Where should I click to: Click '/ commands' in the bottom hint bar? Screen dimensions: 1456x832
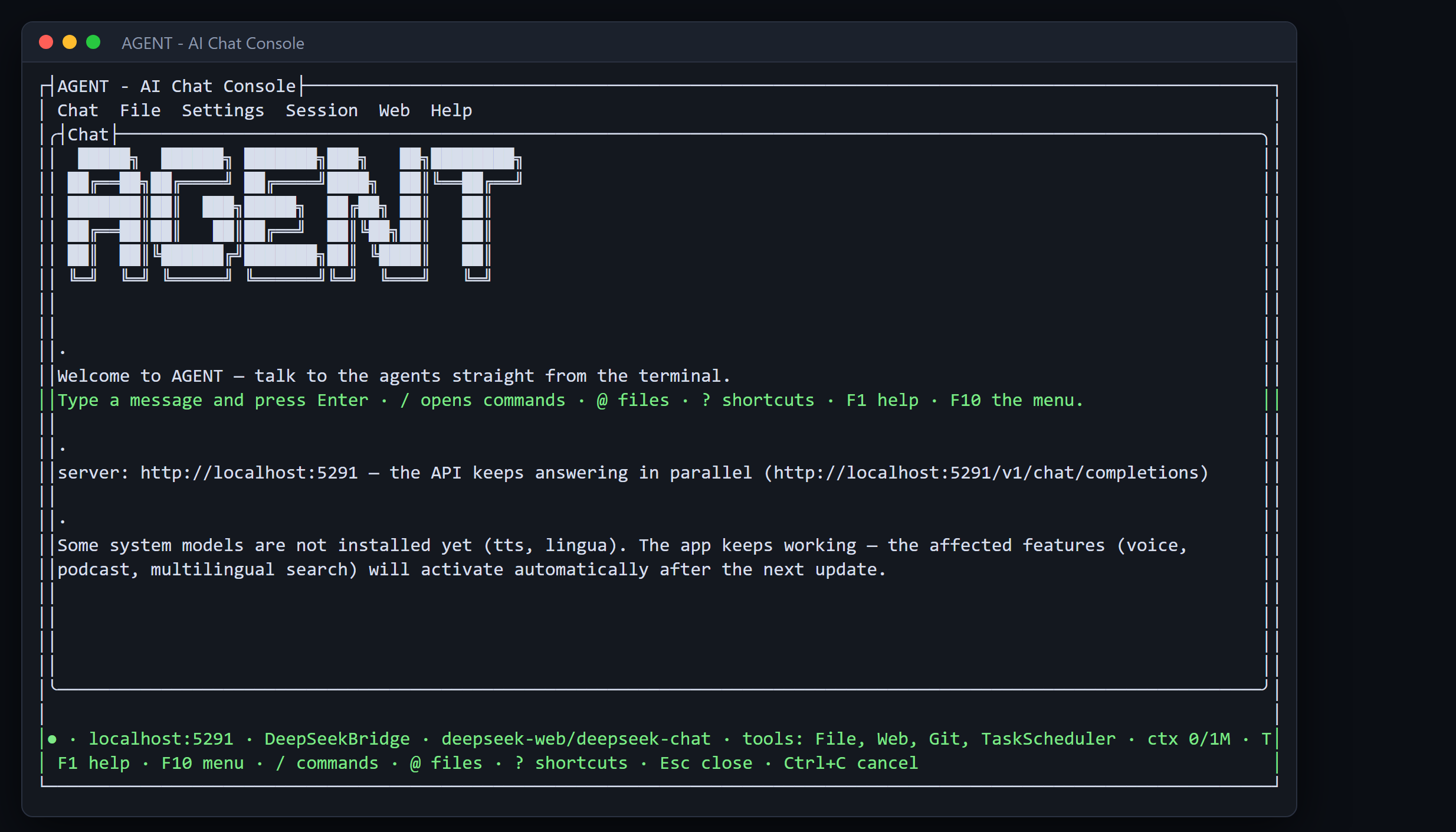tap(327, 763)
